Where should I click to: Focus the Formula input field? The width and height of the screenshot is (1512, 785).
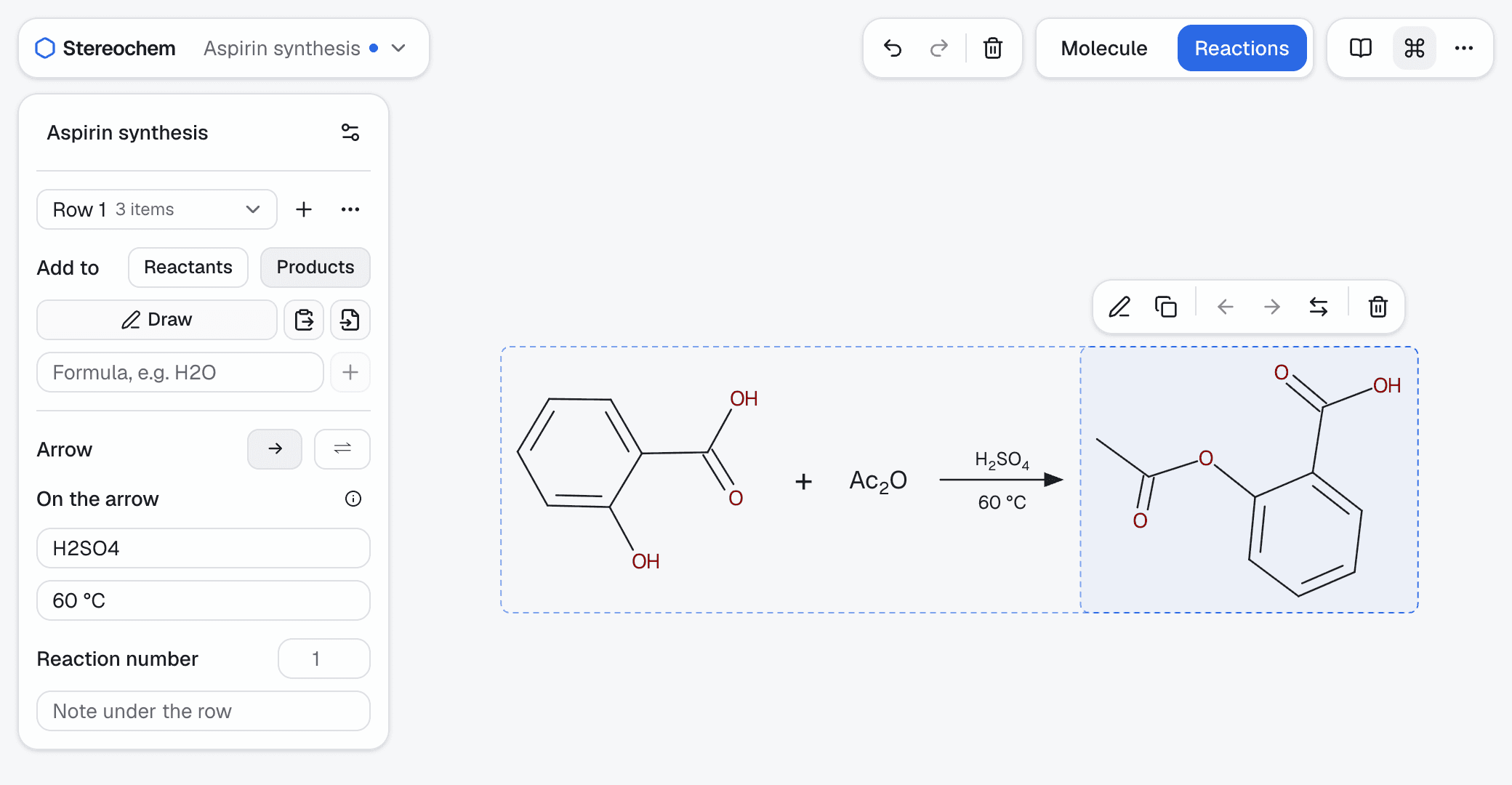point(180,372)
